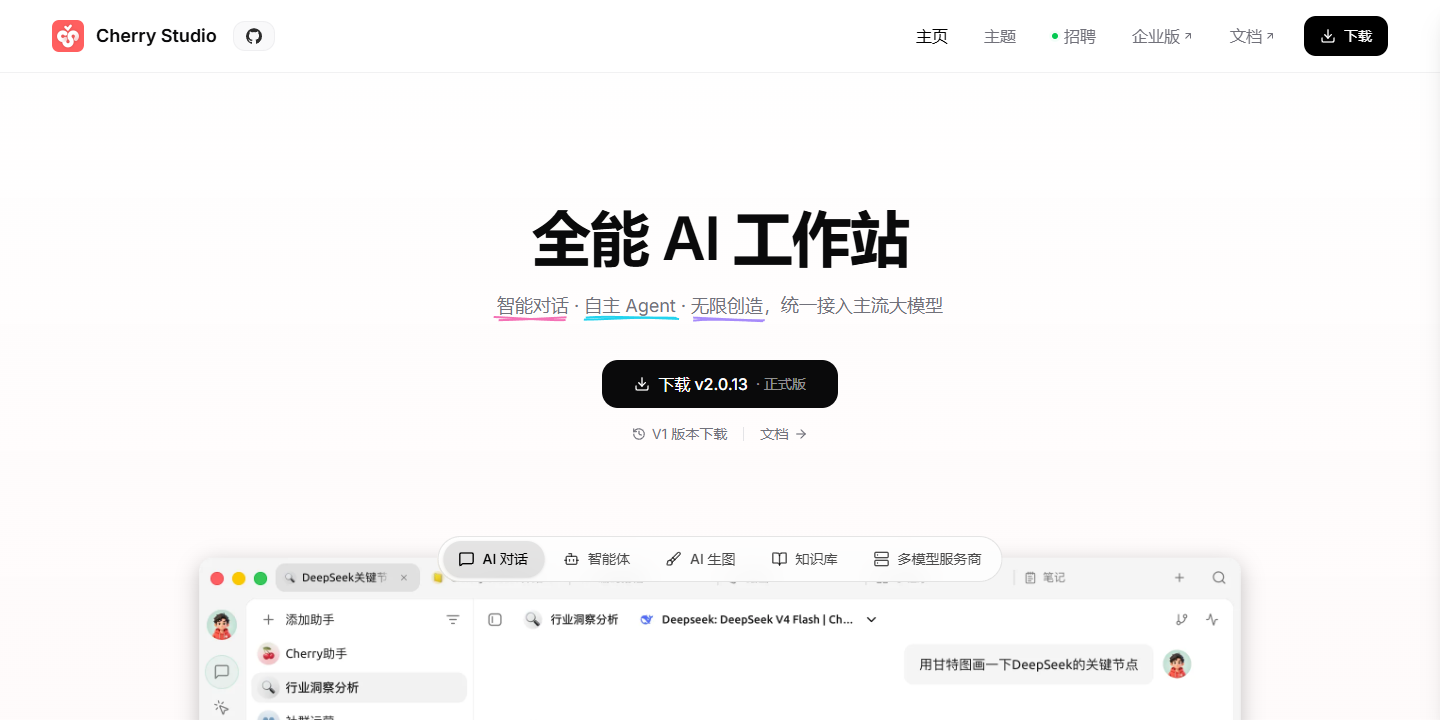Click the 行业洞察分析 title in the chat header
The image size is (1440, 720).
(x=584, y=620)
